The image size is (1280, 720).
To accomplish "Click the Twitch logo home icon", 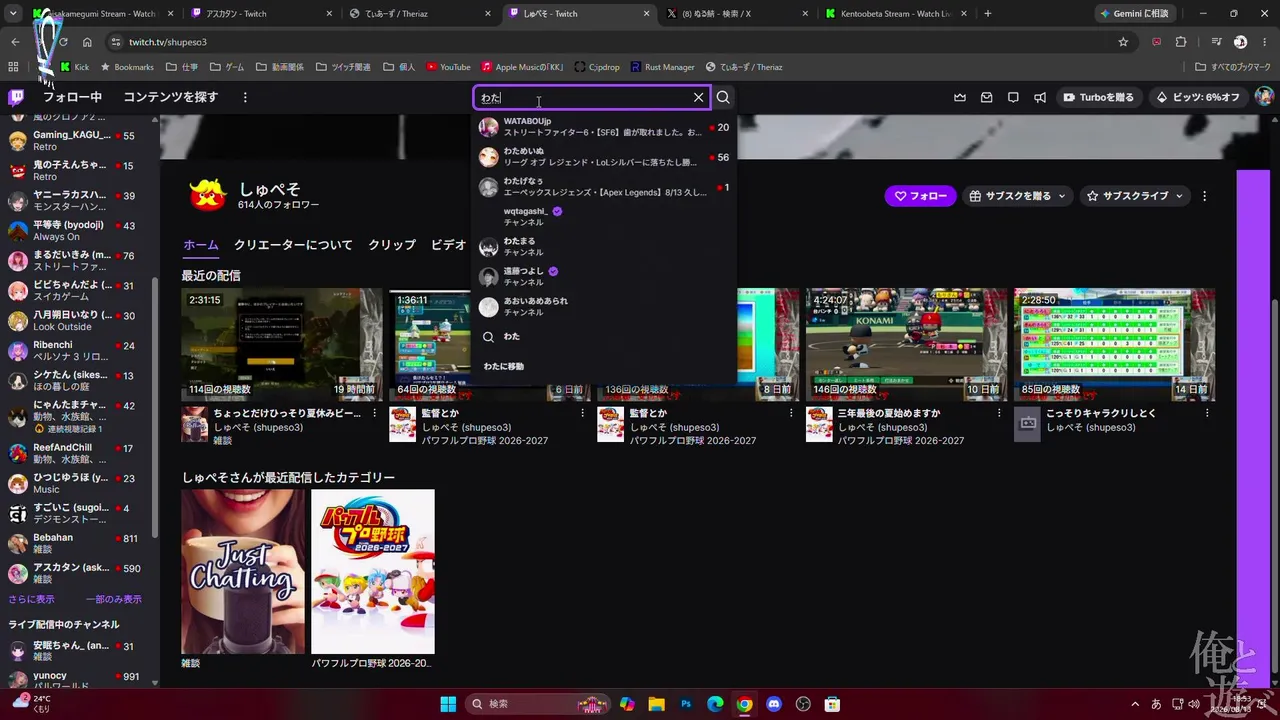I will click(x=16, y=97).
